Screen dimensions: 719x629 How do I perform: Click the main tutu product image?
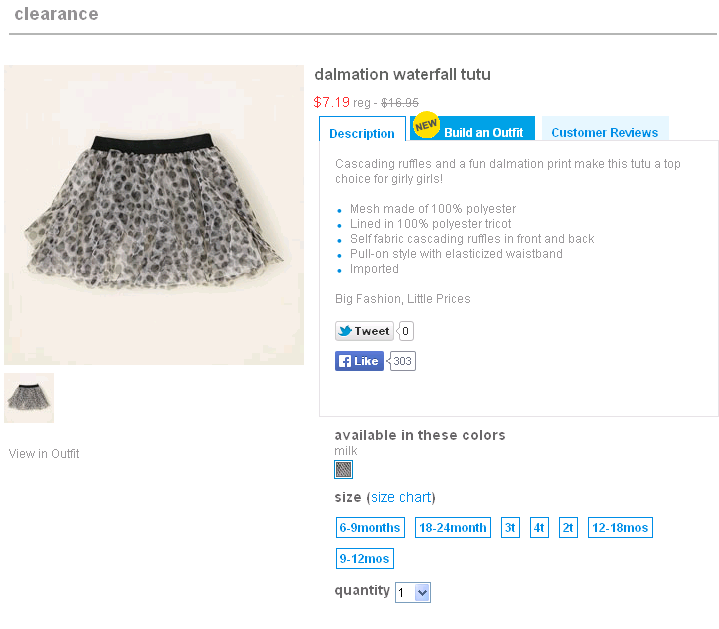pyautogui.click(x=154, y=215)
